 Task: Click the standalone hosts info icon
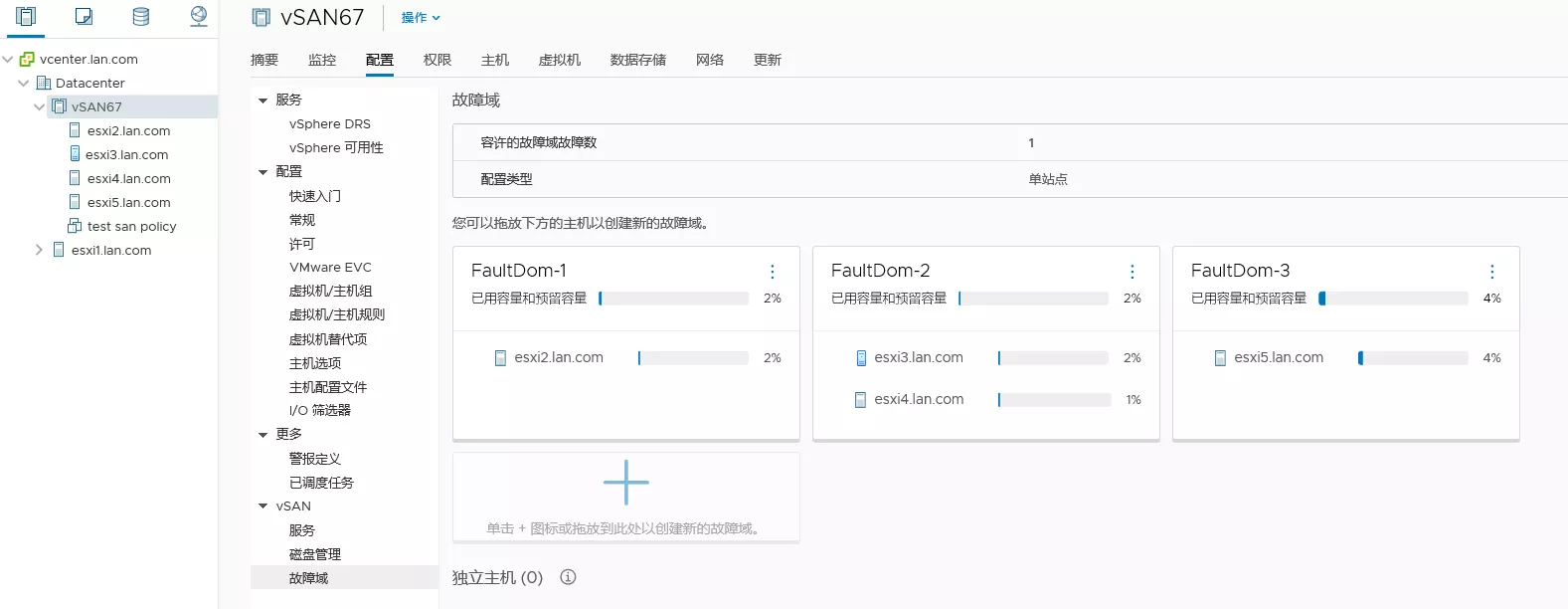pos(568,577)
